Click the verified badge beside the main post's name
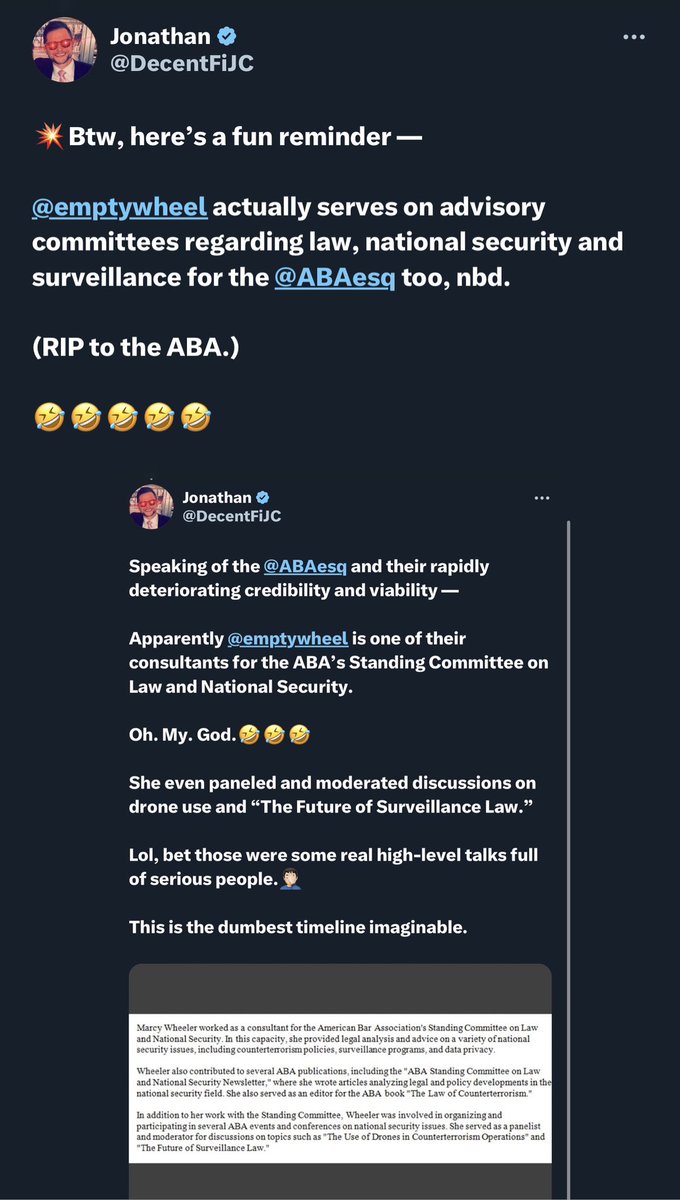 click(228, 37)
